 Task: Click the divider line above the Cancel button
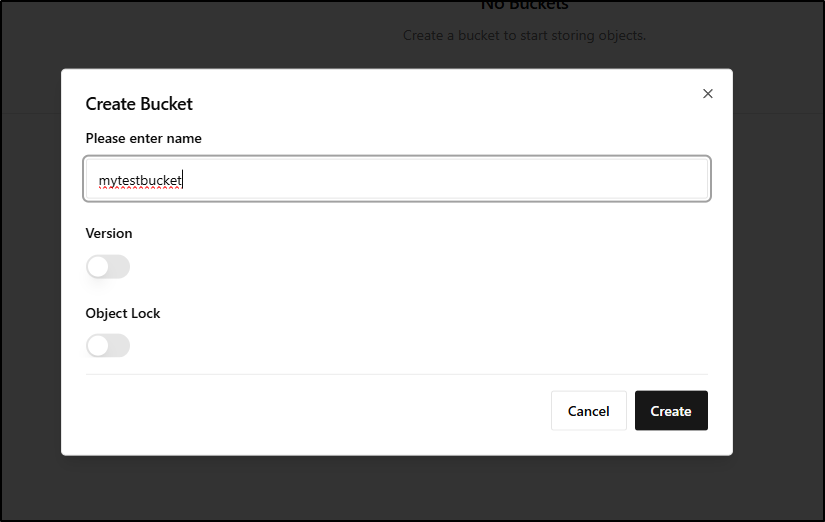tap(397, 374)
